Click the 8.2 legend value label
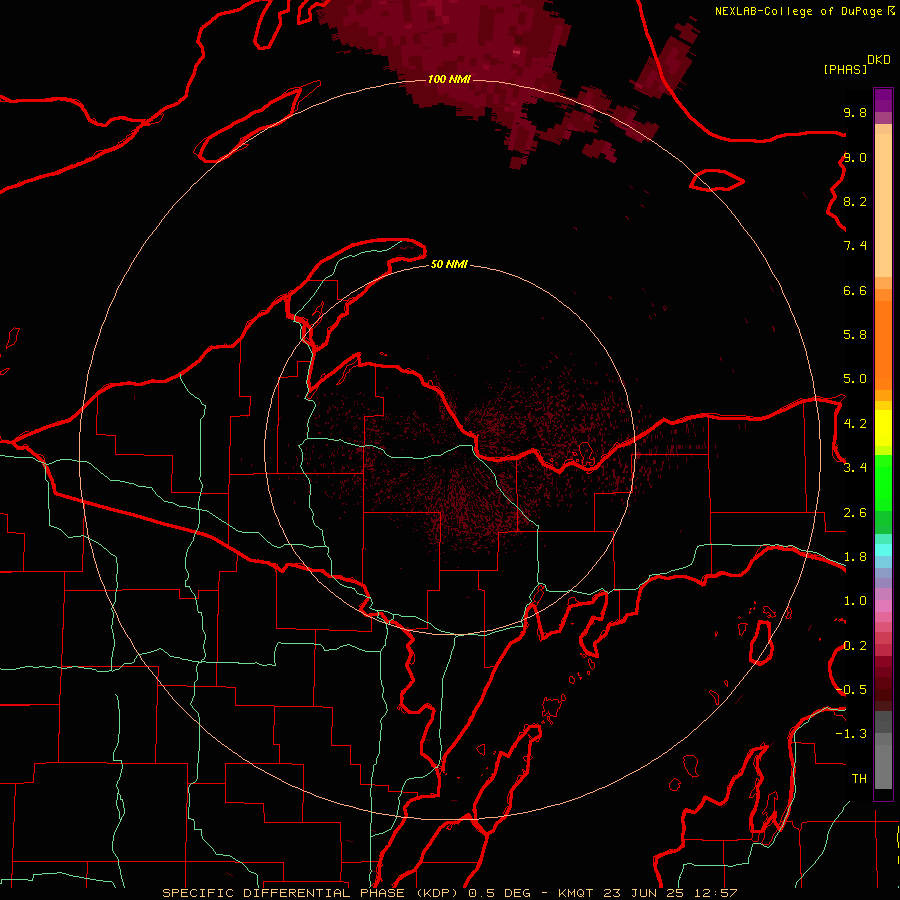 click(x=855, y=201)
